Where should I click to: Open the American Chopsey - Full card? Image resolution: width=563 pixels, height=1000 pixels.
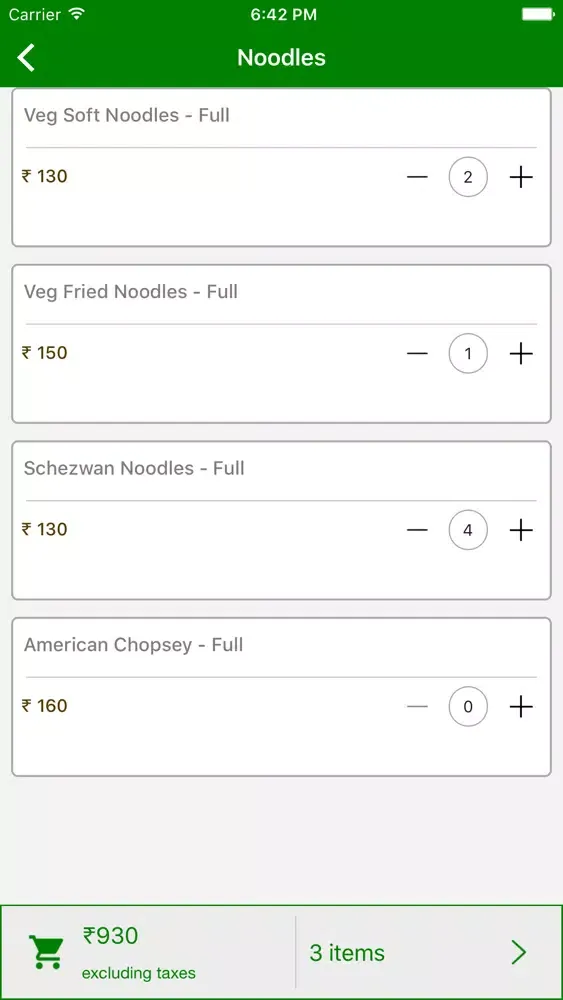click(281, 697)
